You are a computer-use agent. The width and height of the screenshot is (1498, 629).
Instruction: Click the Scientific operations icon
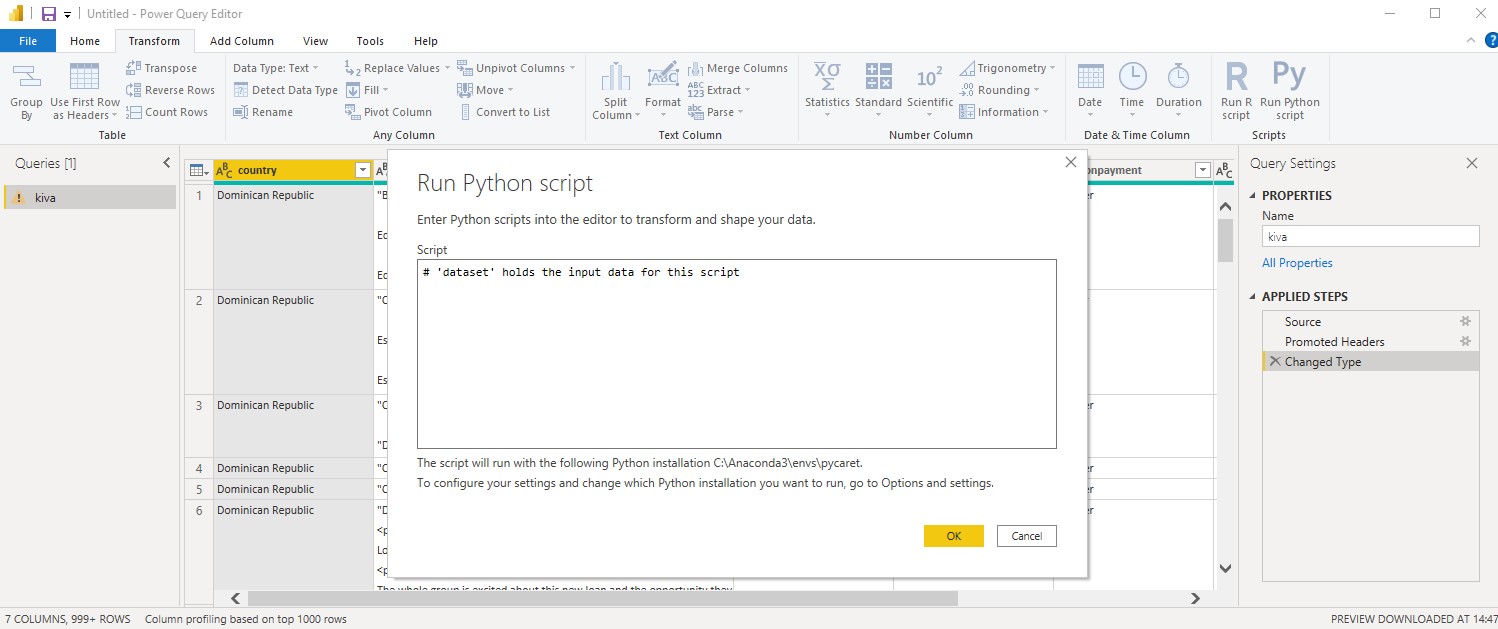[x=930, y=77]
